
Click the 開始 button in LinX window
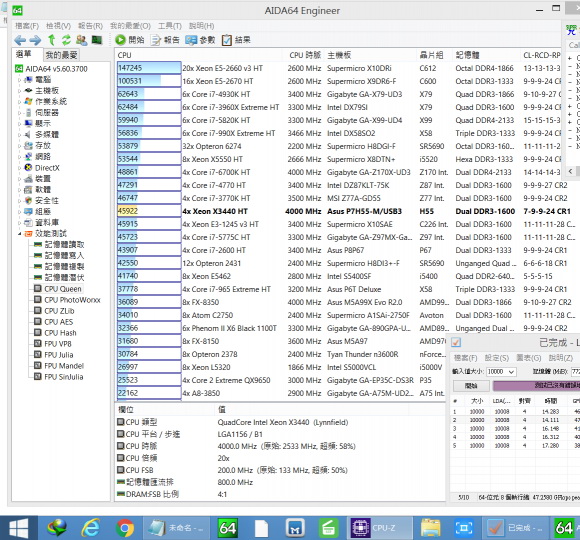(x=471, y=386)
